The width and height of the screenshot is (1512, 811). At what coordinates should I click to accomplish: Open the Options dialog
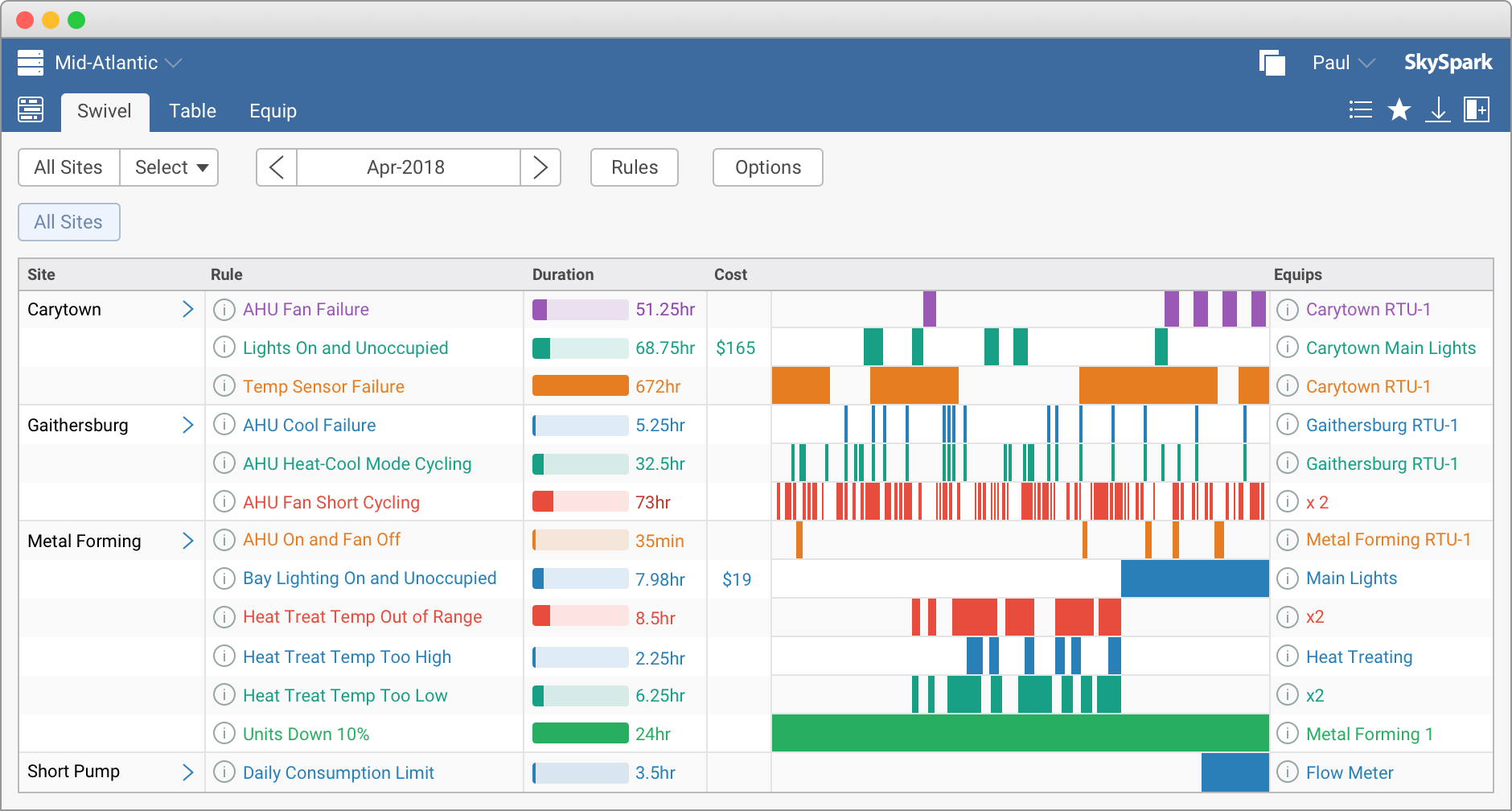tap(767, 167)
